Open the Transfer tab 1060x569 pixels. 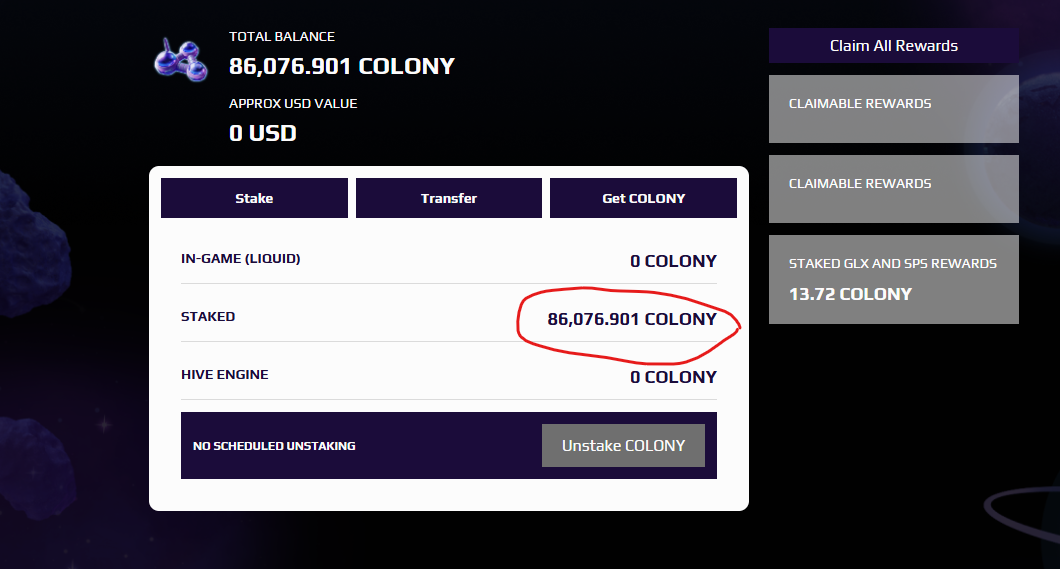click(449, 198)
